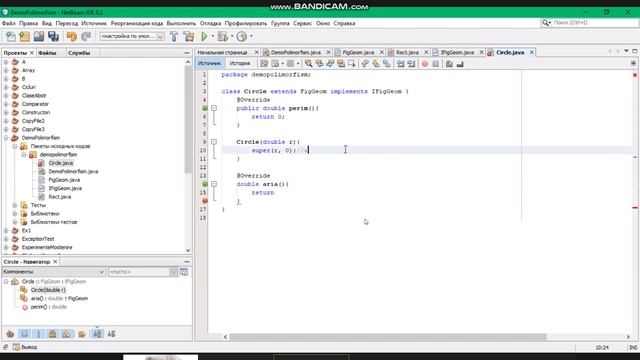Image resolution: width=640 pixels, height=360 pixels.
Task: Open Circle.java in the project tree
Action: (60, 163)
